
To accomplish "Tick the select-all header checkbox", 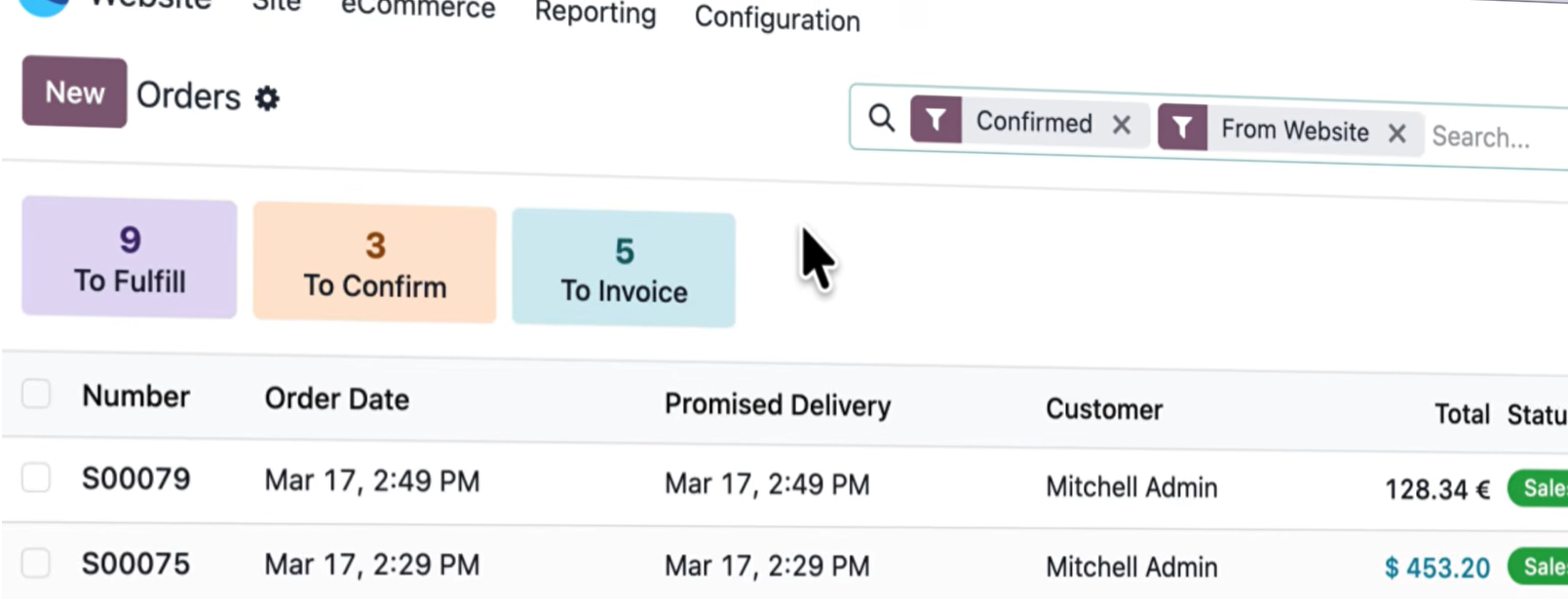I will [x=36, y=393].
